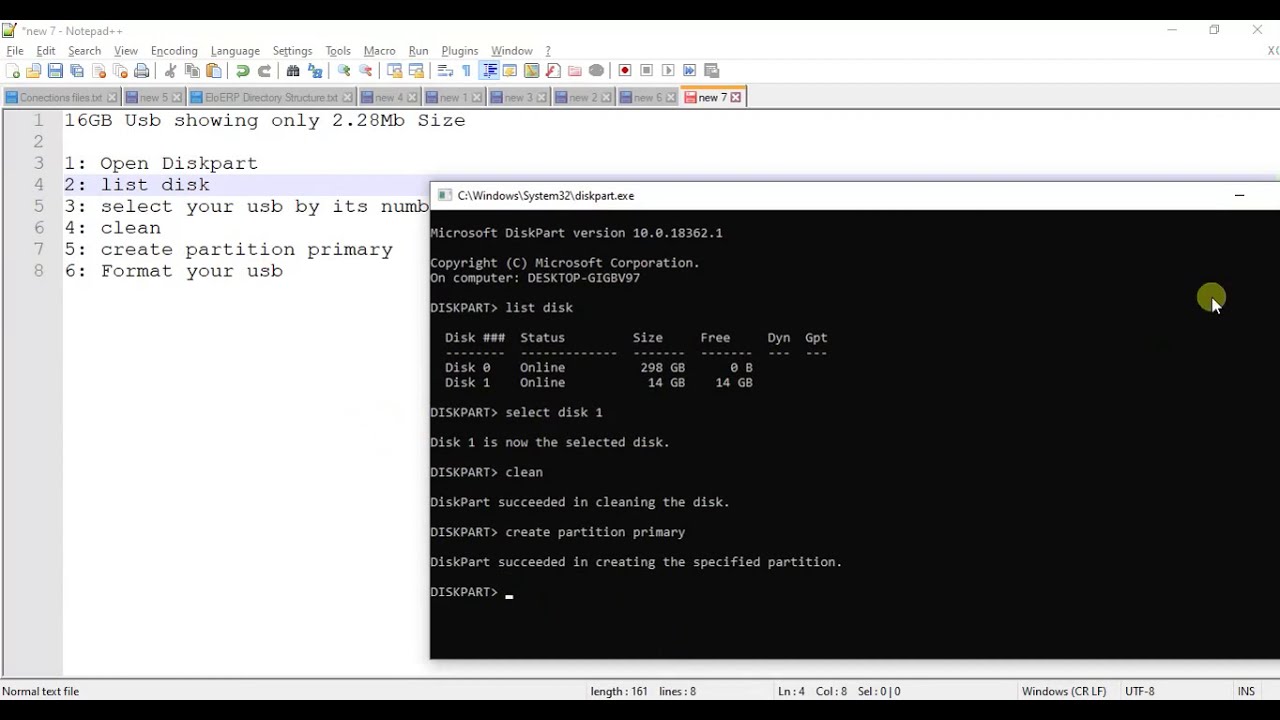Open the Plugins menu

(459, 50)
